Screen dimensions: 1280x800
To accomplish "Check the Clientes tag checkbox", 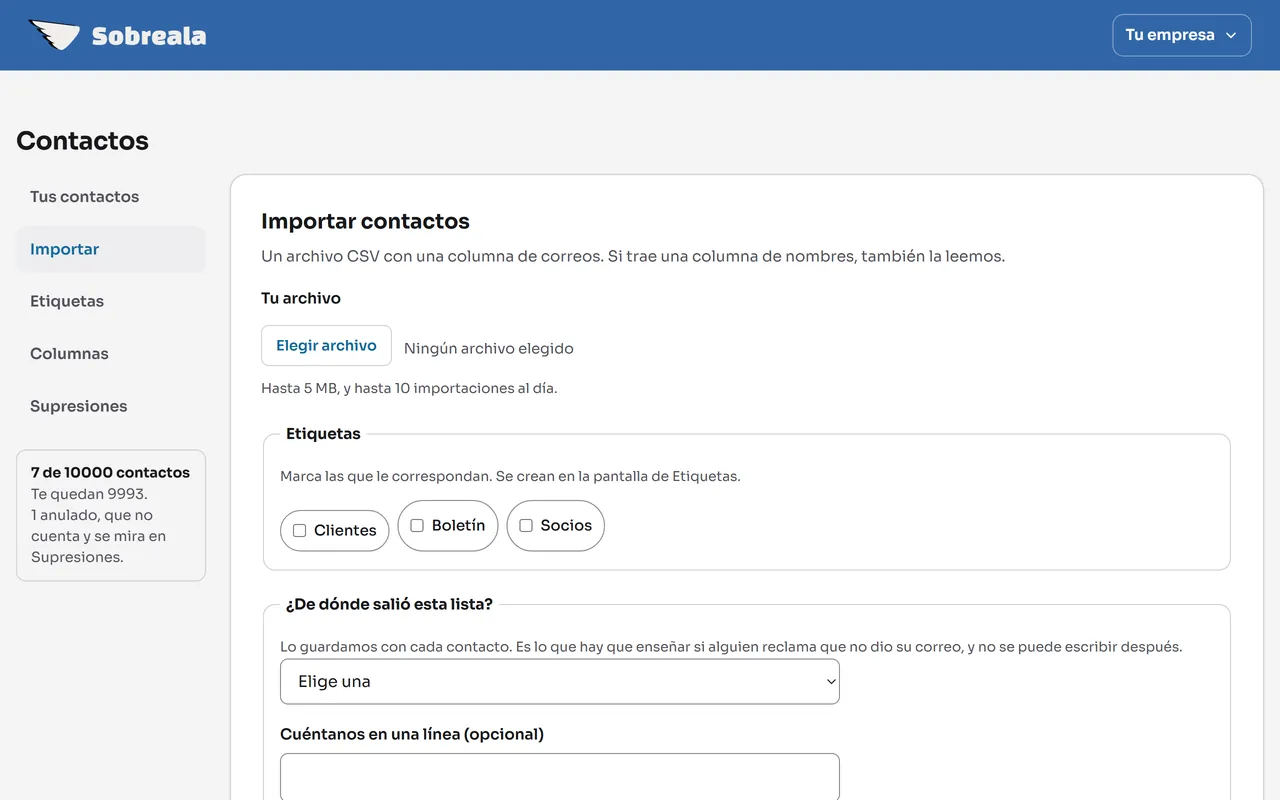I will (299, 531).
